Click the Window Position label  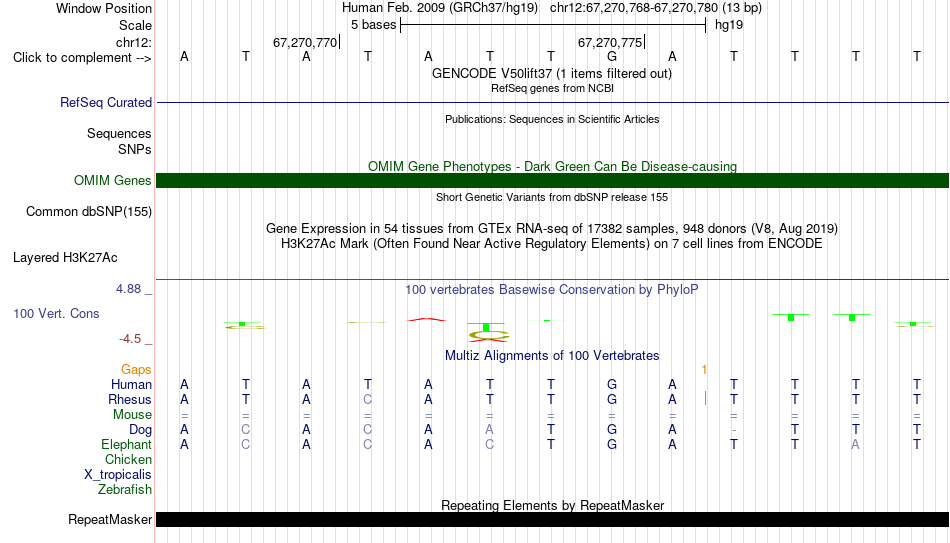(x=104, y=8)
